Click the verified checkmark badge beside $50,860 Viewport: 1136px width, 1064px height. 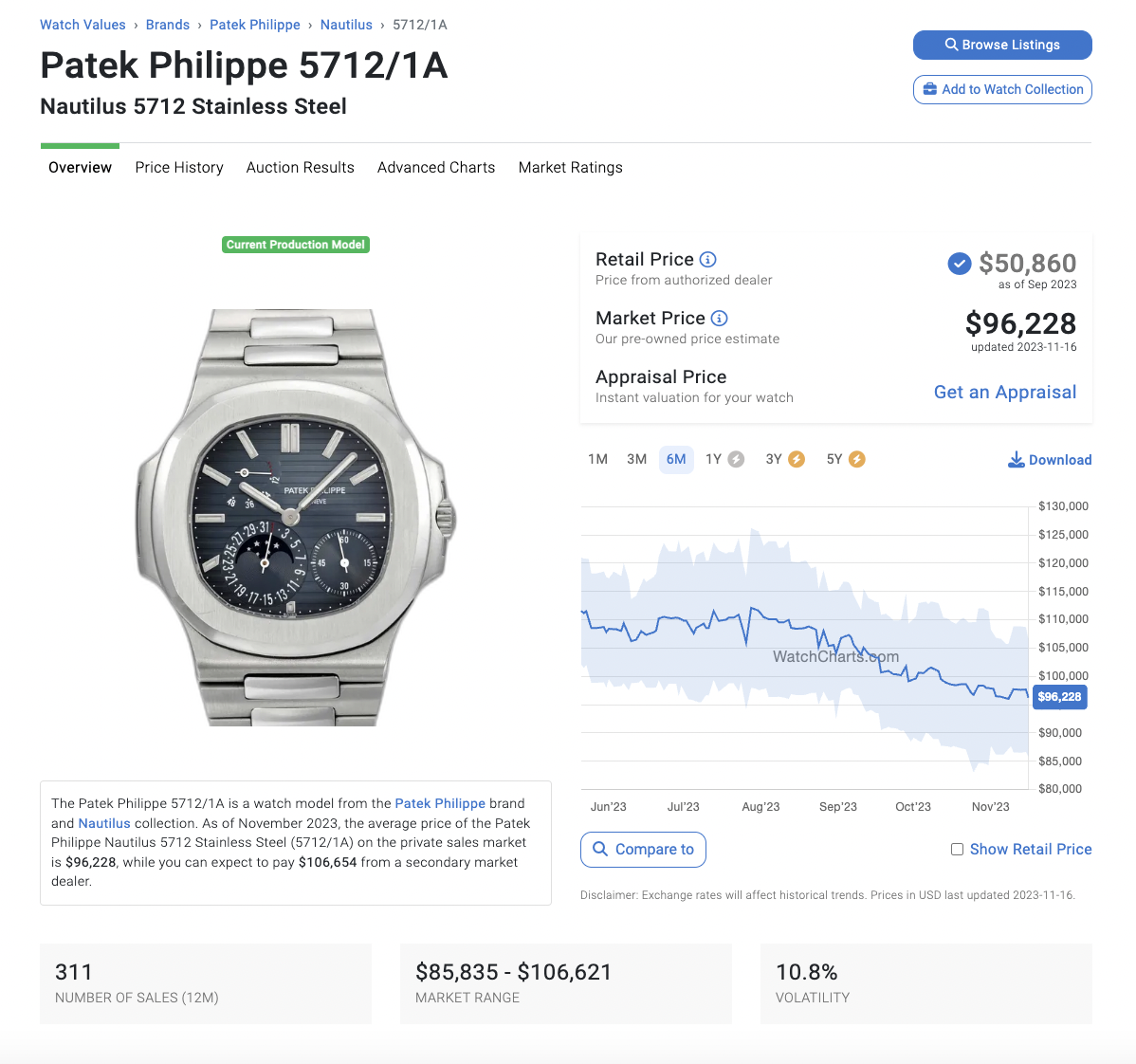[960, 264]
